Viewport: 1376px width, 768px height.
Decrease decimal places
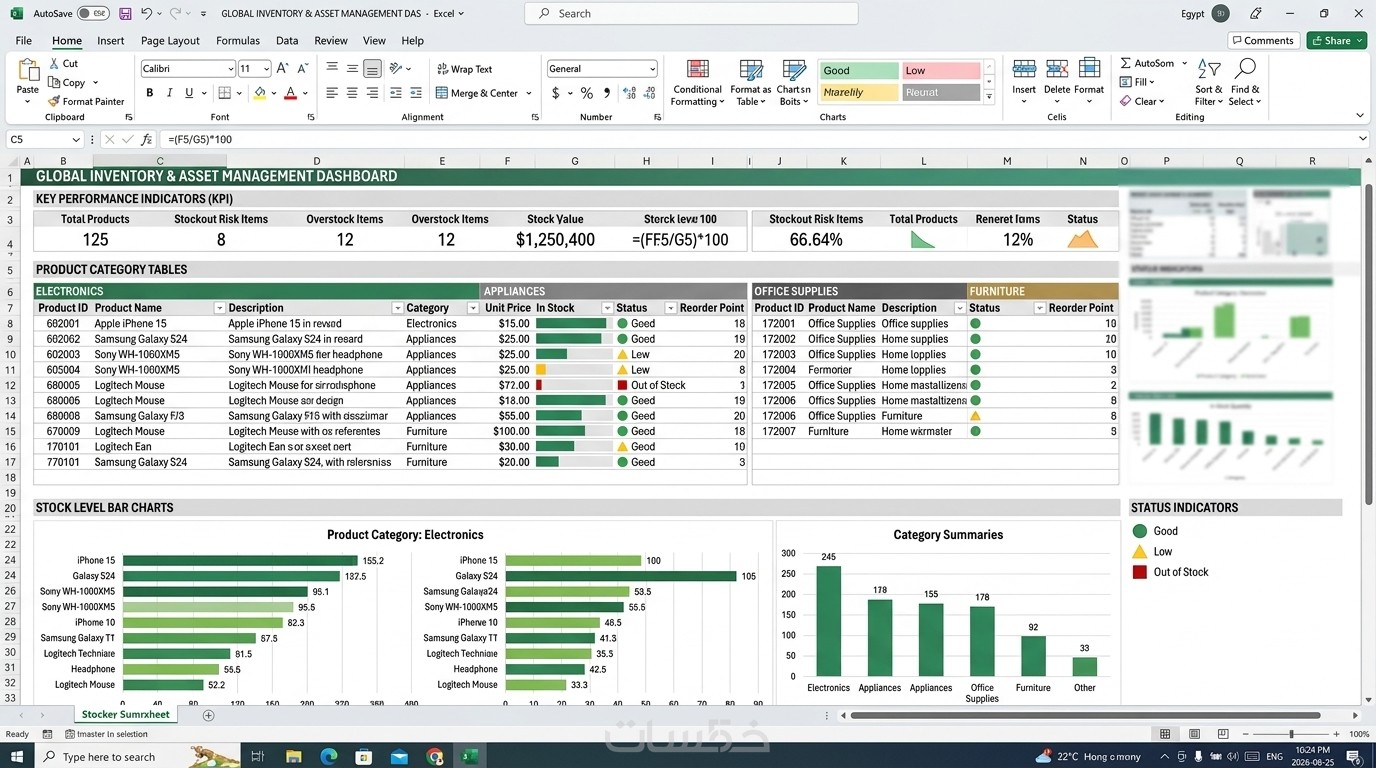pos(651,93)
